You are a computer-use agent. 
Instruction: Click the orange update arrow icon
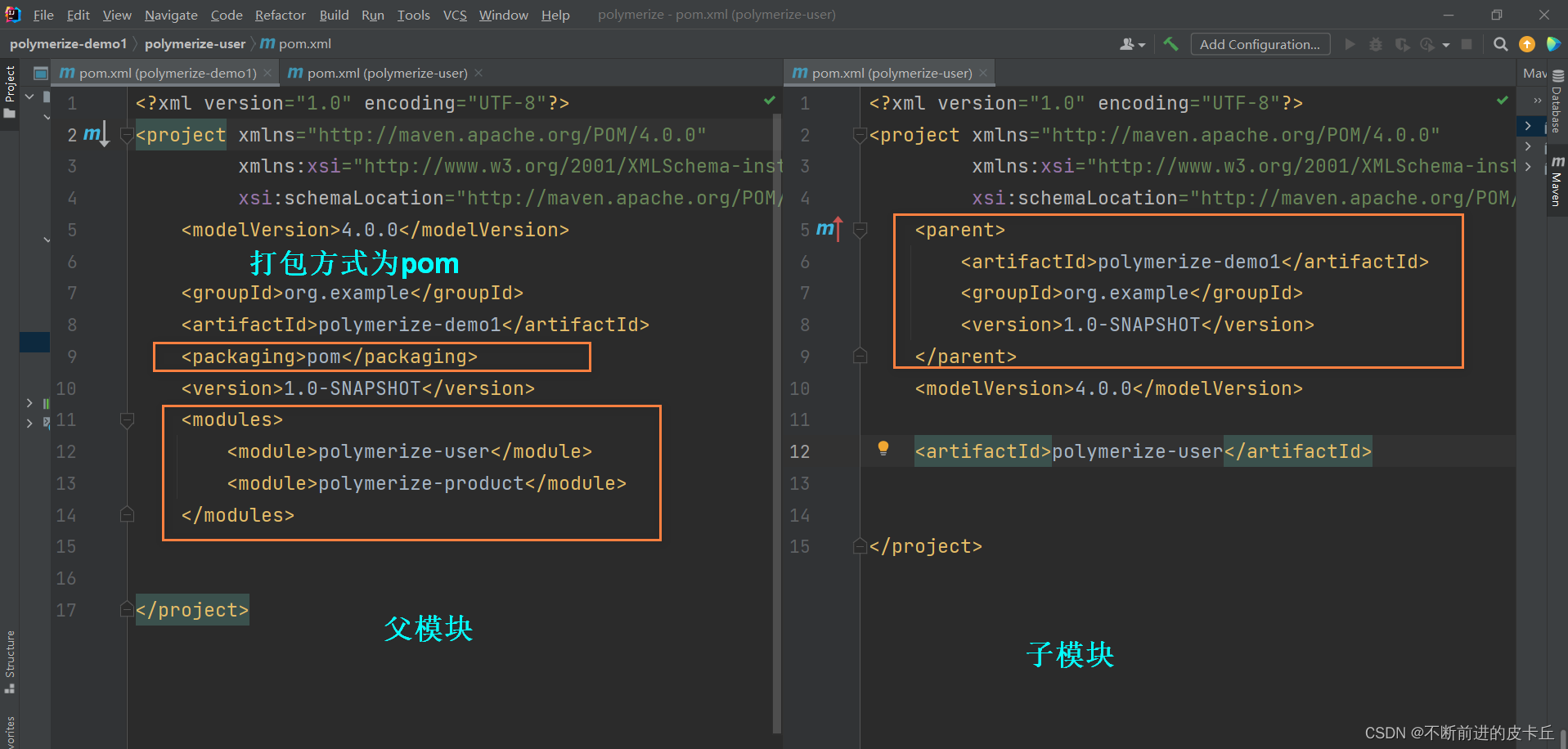pos(1527,44)
